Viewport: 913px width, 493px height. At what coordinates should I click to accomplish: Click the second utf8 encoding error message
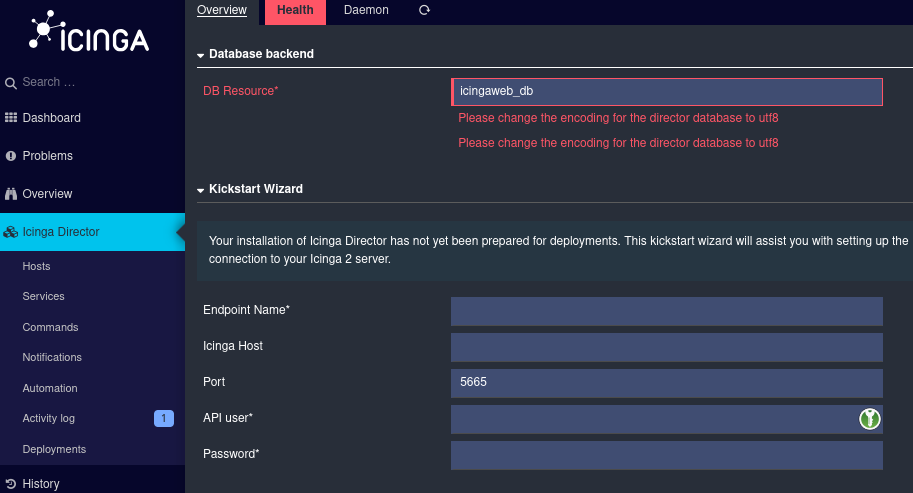tap(618, 143)
